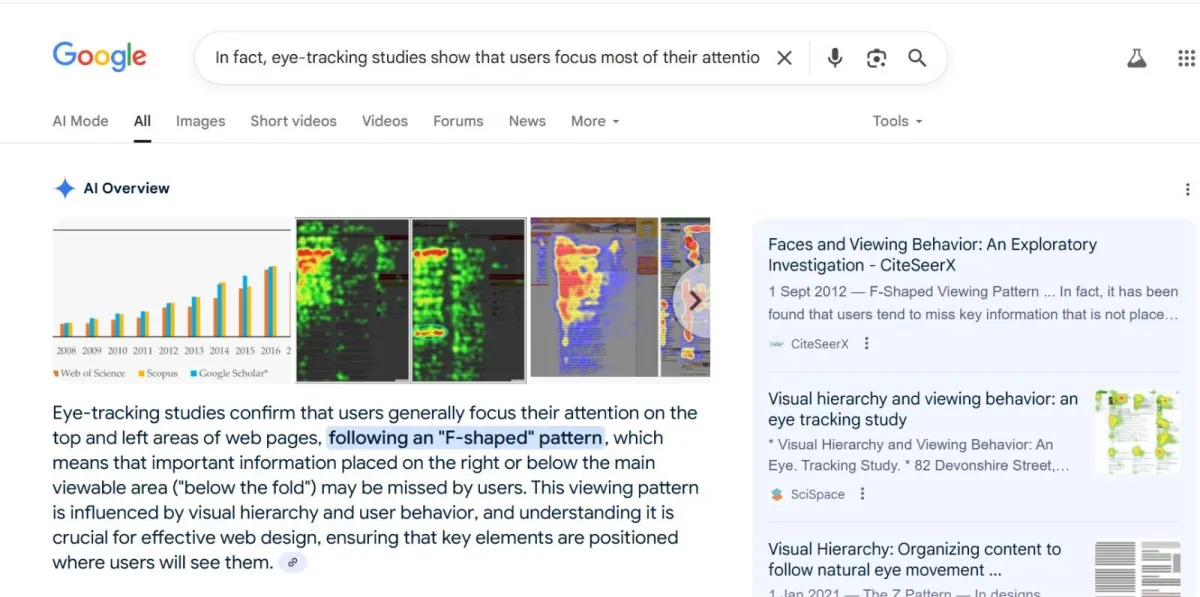
Task: Switch to Short videos tab
Action: tap(293, 121)
